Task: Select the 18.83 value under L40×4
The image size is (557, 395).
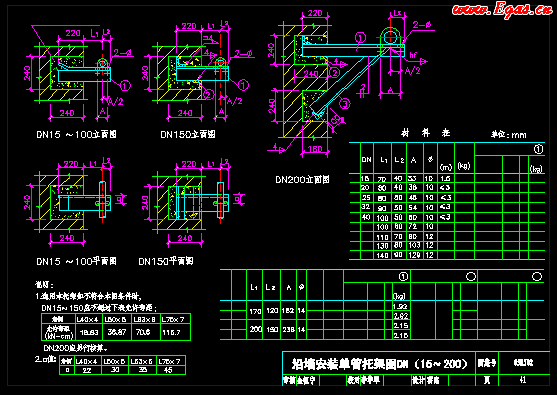Action: tap(88, 333)
